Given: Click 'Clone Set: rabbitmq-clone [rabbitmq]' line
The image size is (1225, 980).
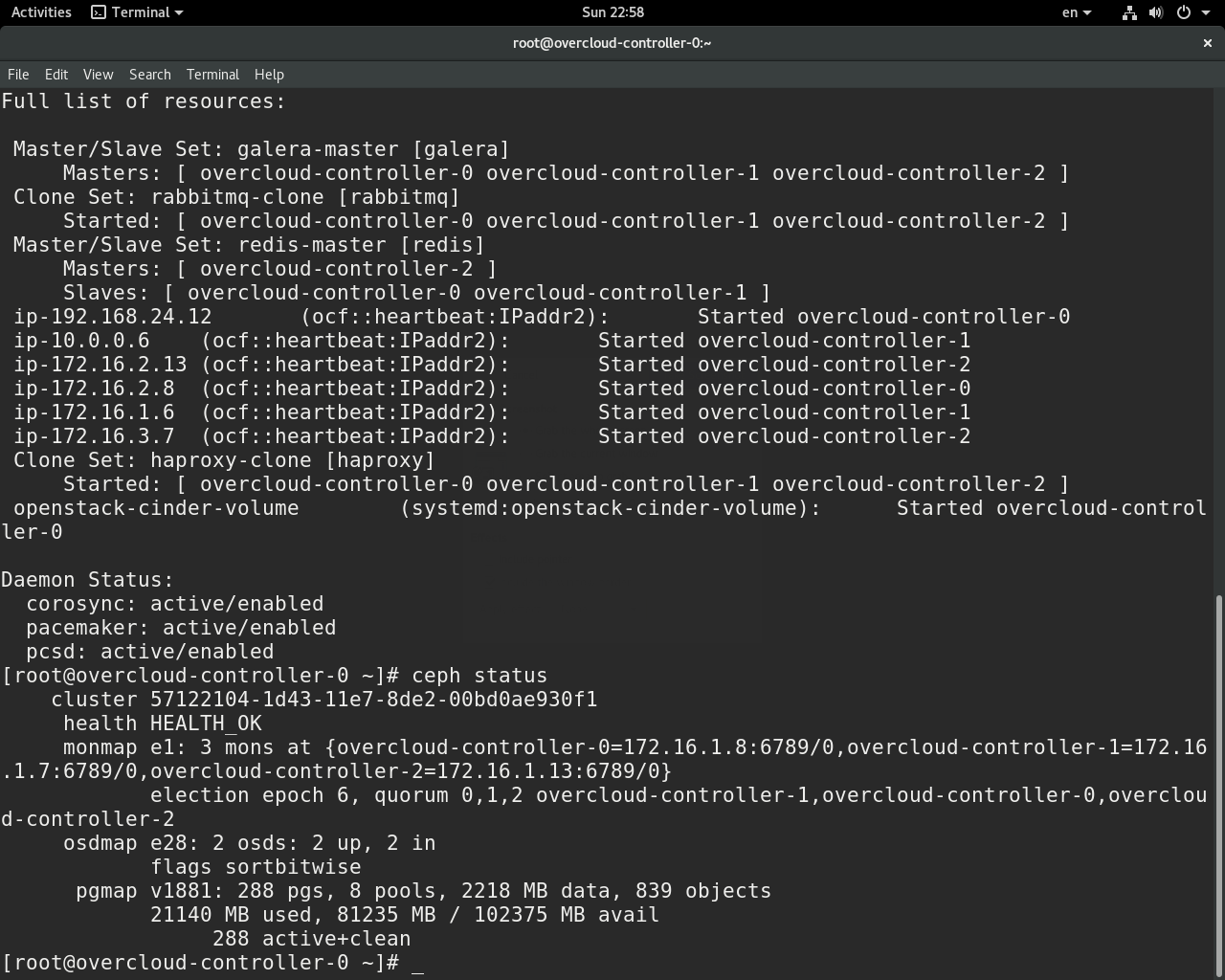Looking at the screenshot, I should (x=236, y=197).
